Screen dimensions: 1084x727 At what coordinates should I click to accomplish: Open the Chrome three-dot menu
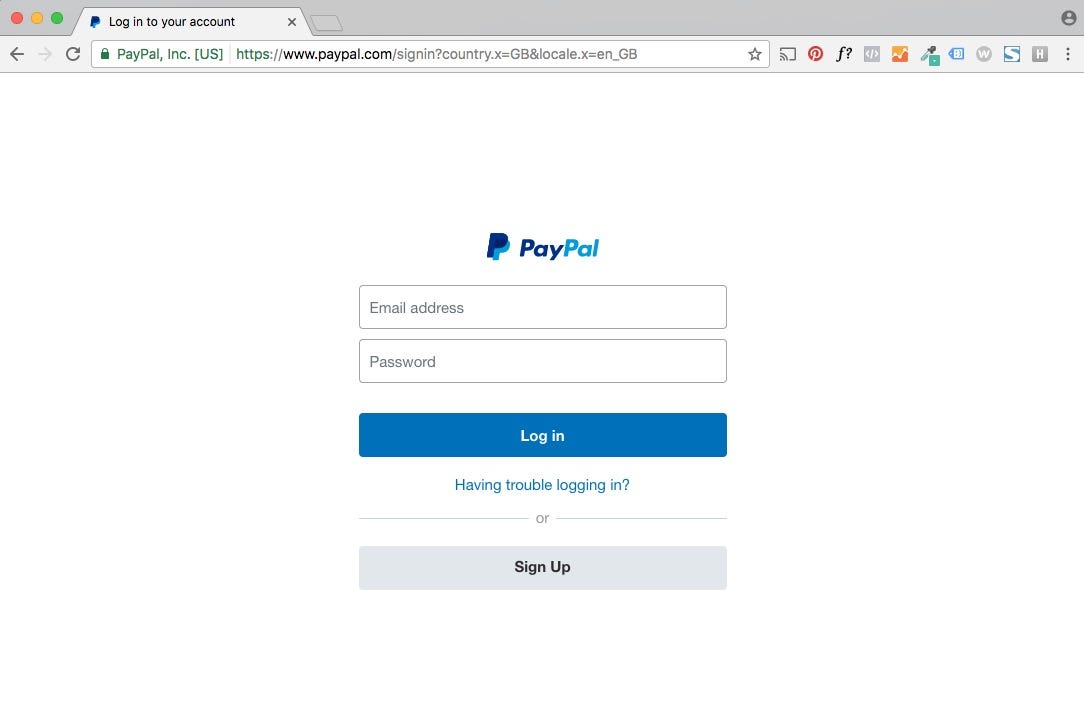pyautogui.click(x=1067, y=54)
